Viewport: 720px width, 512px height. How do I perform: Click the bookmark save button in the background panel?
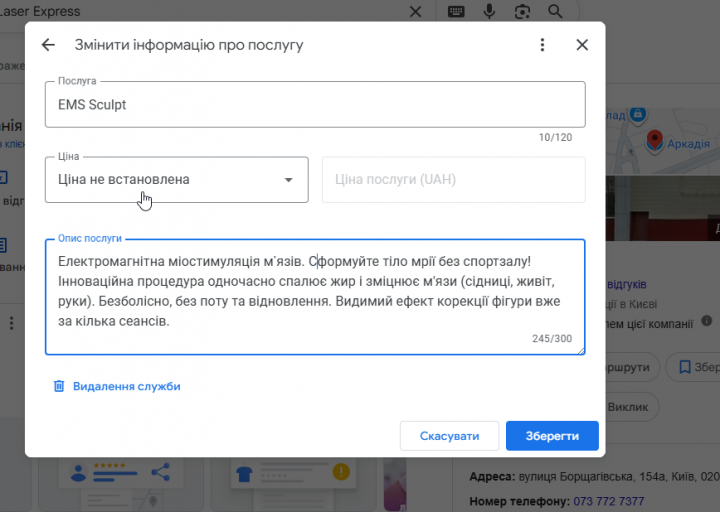pyautogui.click(x=694, y=367)
